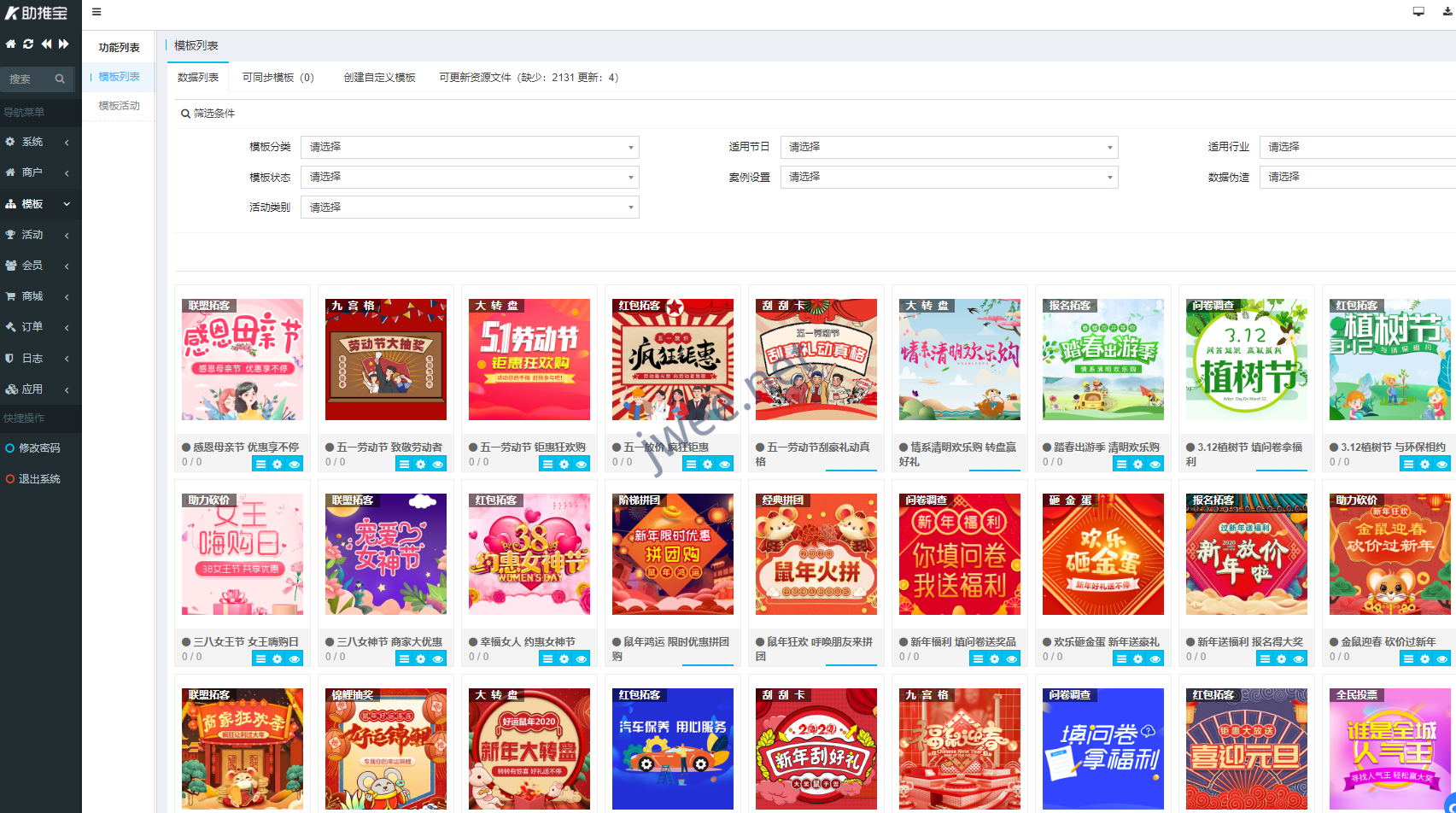Preview 踏春出游季 清明欢乐购 with the eye icon
Image resolution: width=1456 pixels, height=813 pixels.
pyautogui.click(x=1155, y=465)
